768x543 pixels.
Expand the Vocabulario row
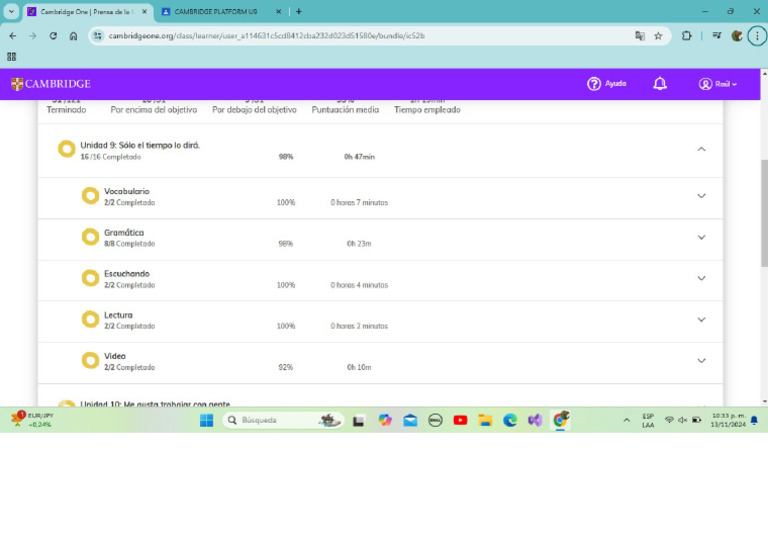701,196
